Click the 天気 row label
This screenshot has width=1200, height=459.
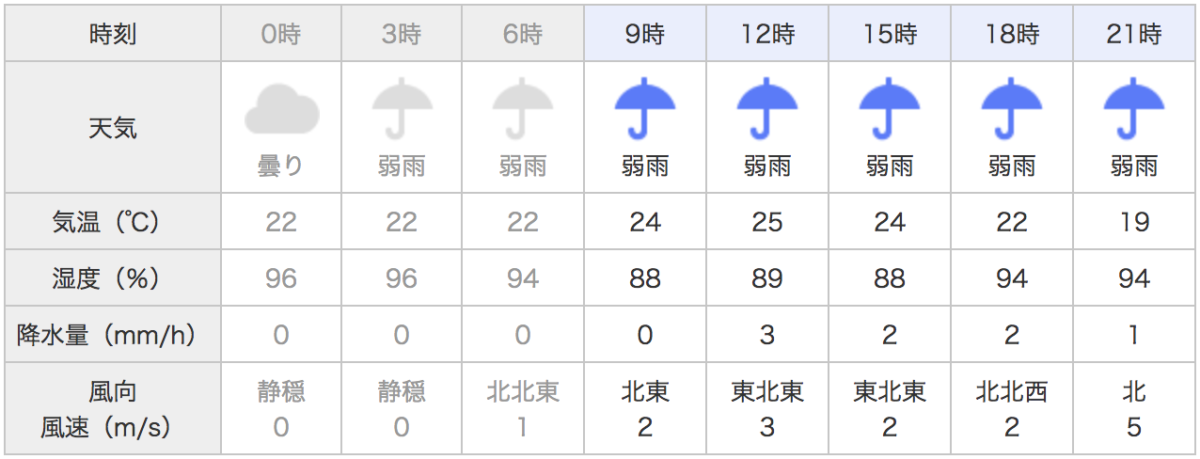coord(113,127)
